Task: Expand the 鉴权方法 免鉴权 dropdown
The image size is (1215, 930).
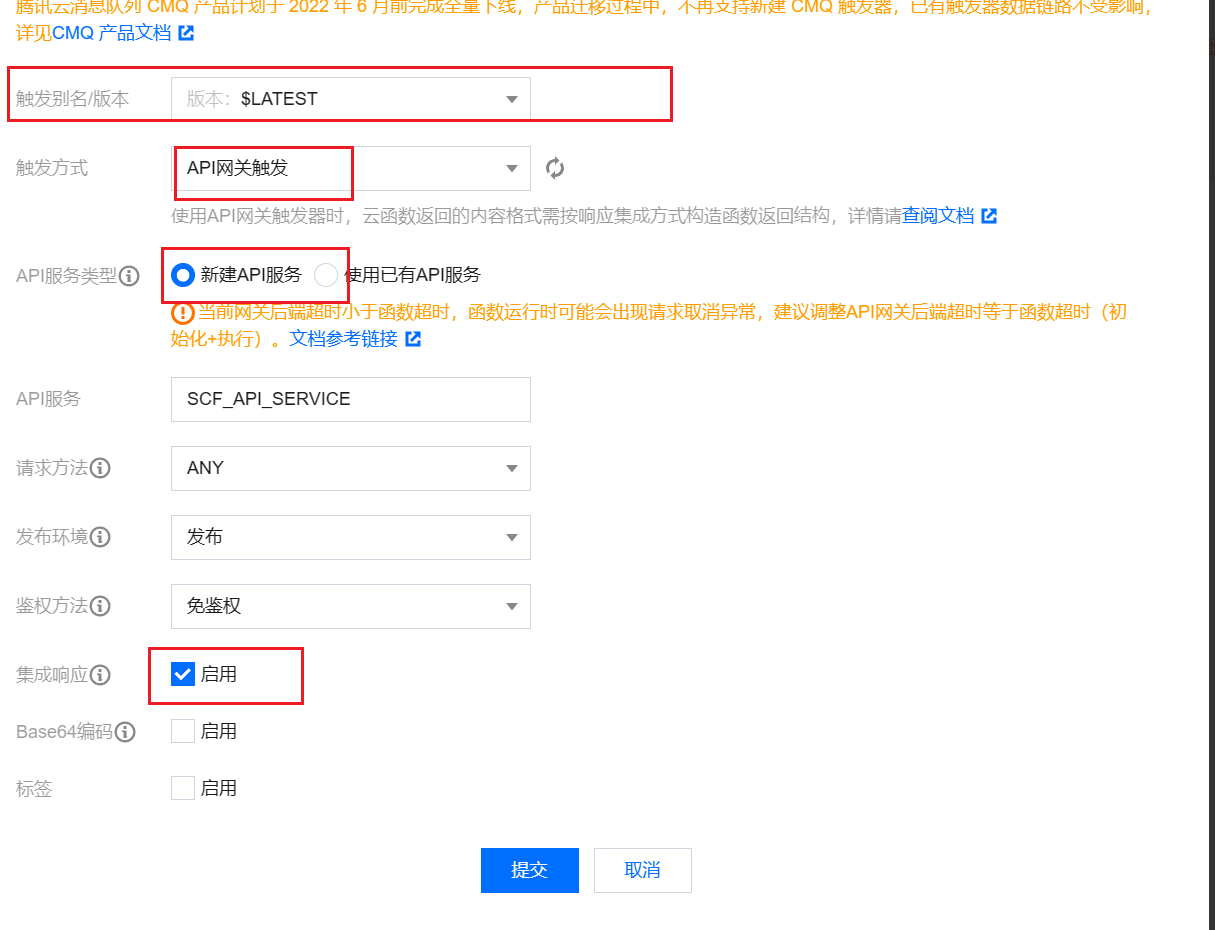Action: [x=350, y=606]
